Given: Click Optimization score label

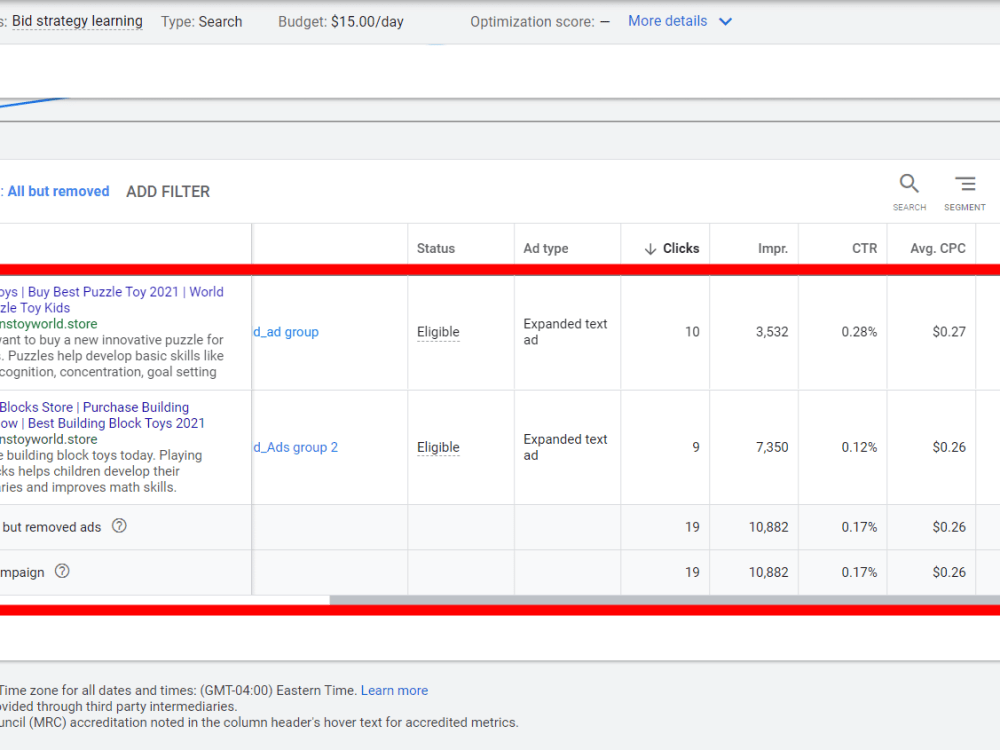Looking at the screenshot, I should point(532,22).
